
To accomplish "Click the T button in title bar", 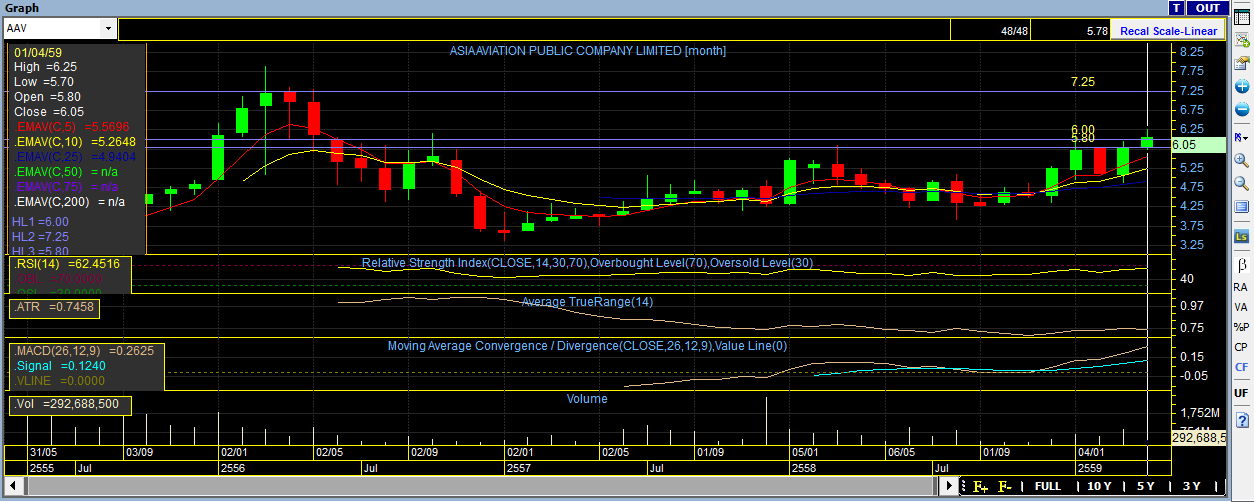I will click(1177, 8).
